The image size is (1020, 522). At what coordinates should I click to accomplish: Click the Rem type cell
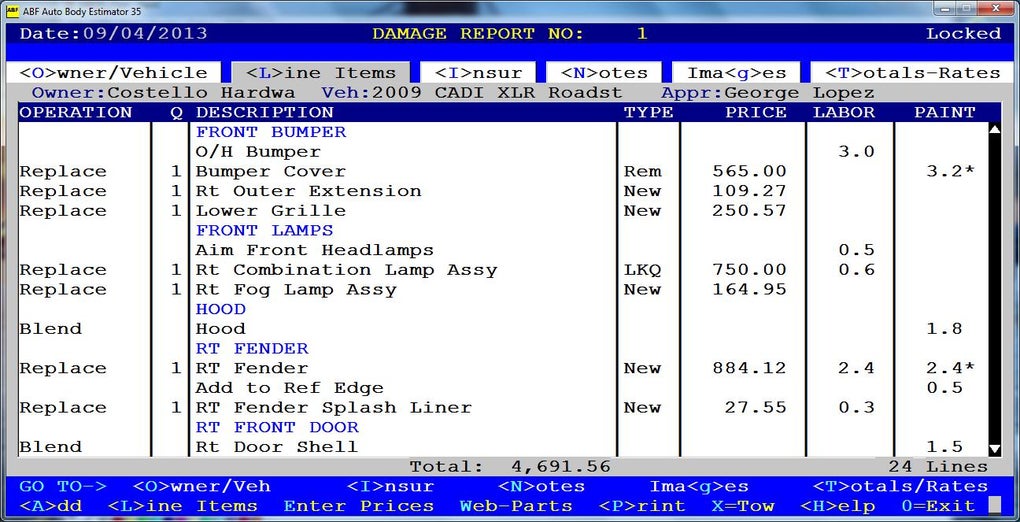coord(642,171)
